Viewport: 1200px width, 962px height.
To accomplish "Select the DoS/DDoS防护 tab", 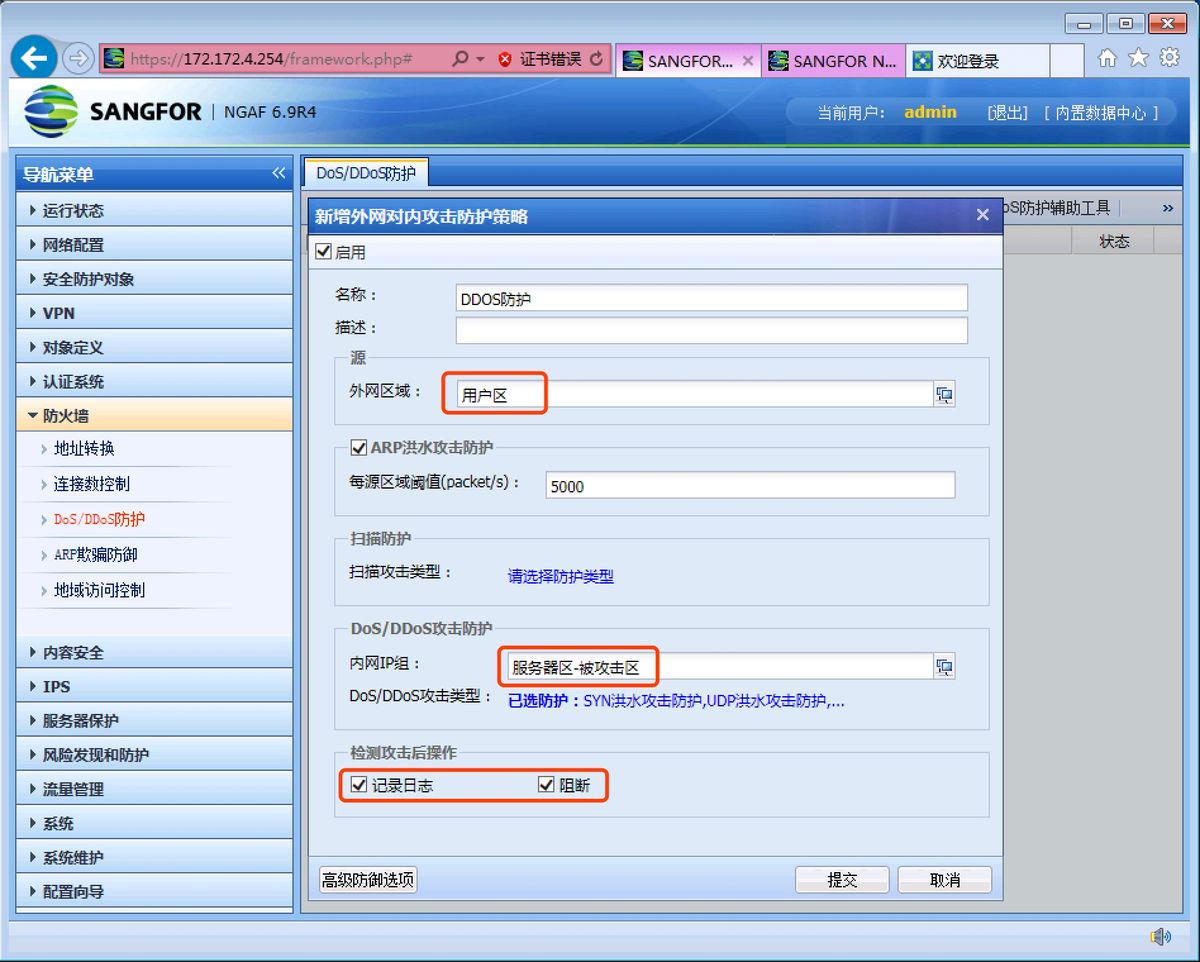I will tap(365, 172).
